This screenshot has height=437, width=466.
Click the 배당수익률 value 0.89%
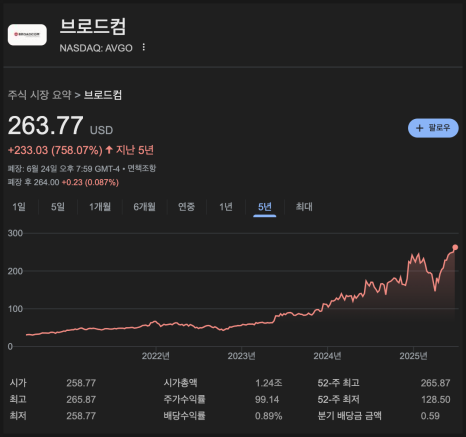(269, 416)
